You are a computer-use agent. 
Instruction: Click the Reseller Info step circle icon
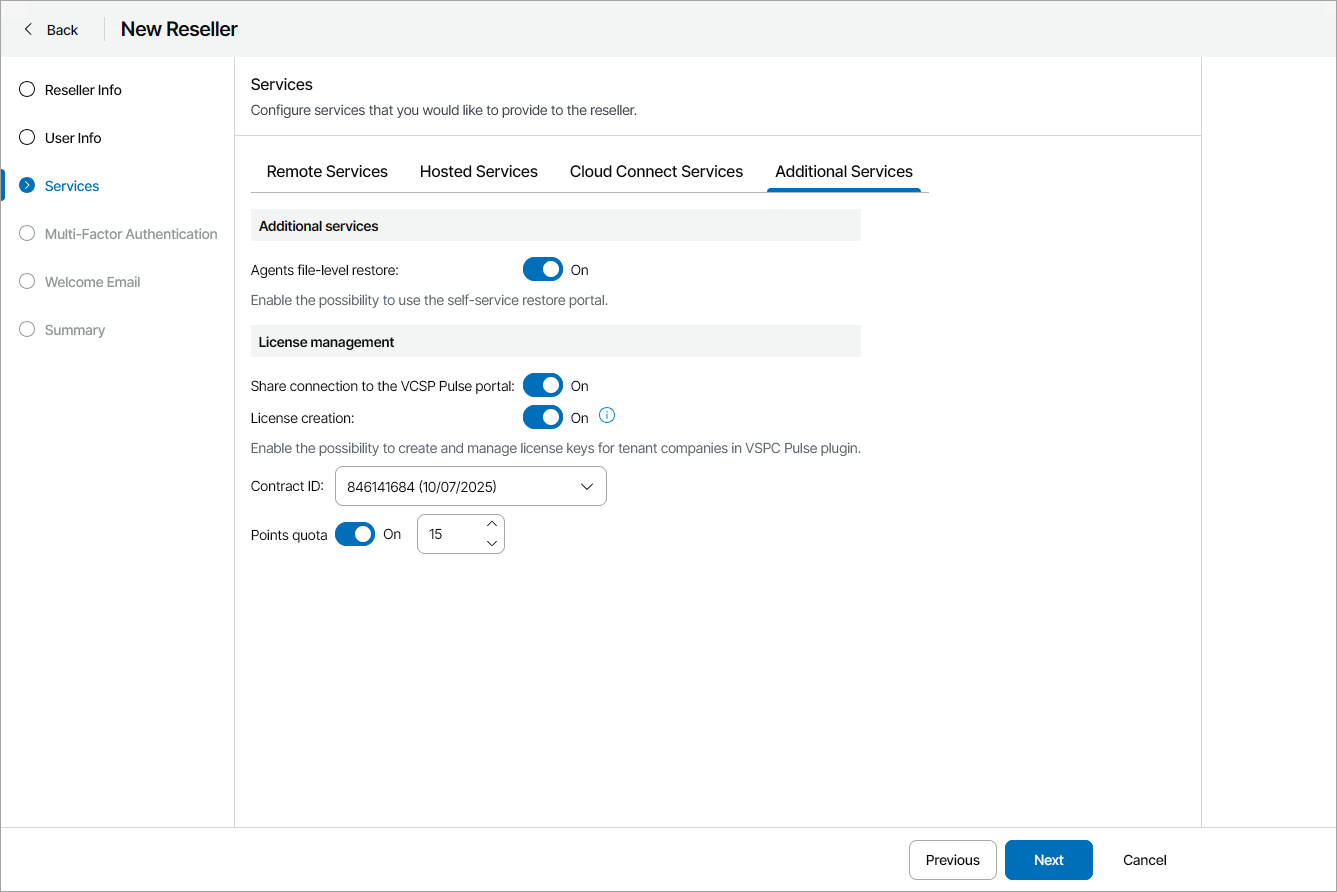[x=27, y=90]
